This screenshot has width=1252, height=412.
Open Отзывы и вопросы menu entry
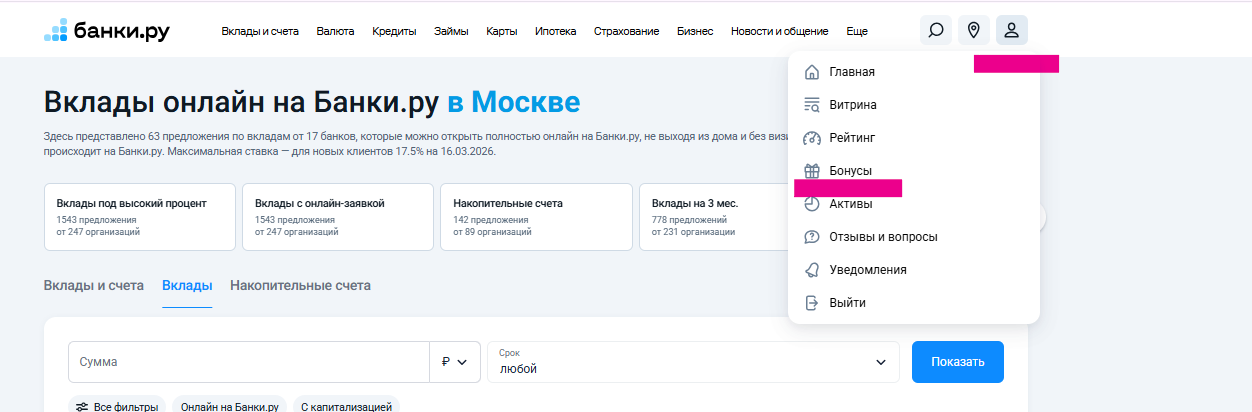pyautogui.click(x=883, y=237)
